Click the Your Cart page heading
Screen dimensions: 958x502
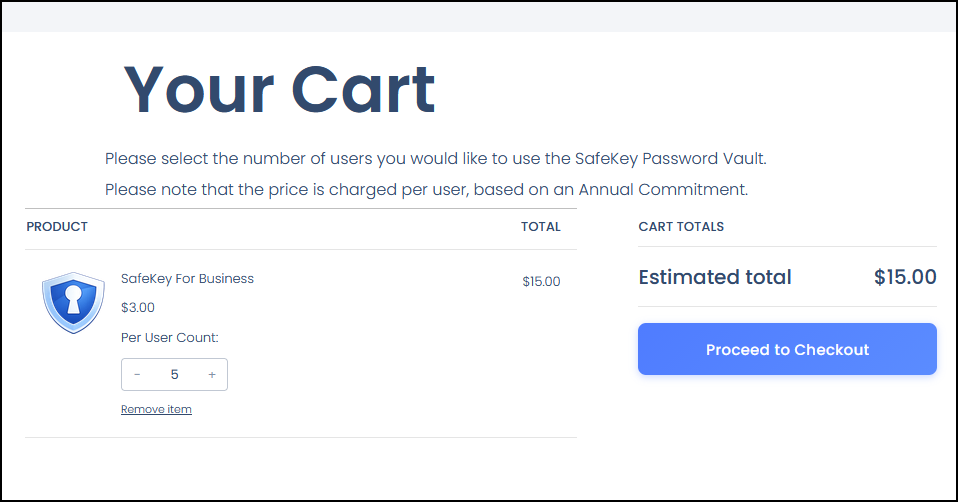(279, 90)
